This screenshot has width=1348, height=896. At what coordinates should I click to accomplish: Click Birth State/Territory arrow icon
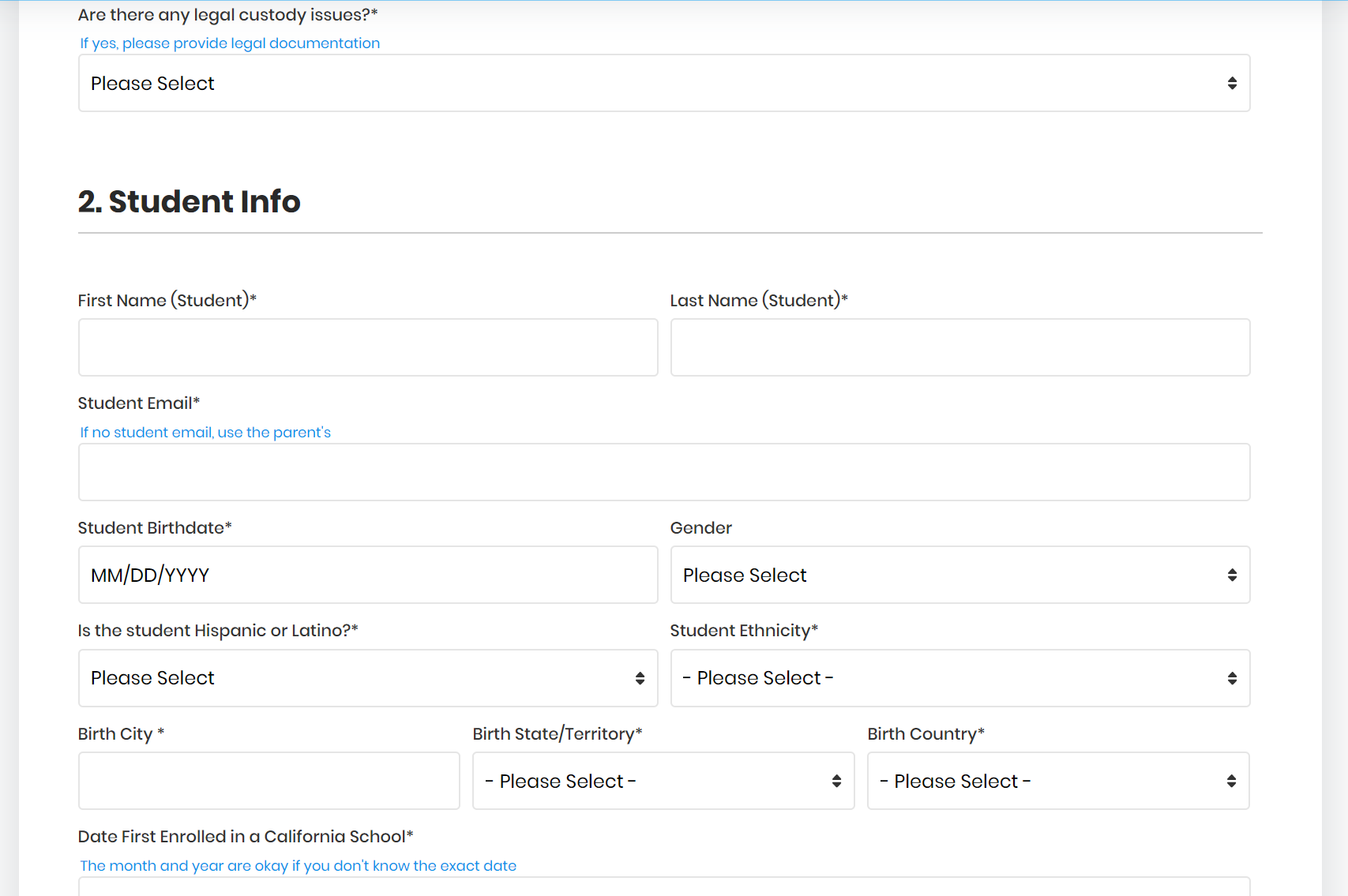(x=836, y=781)
